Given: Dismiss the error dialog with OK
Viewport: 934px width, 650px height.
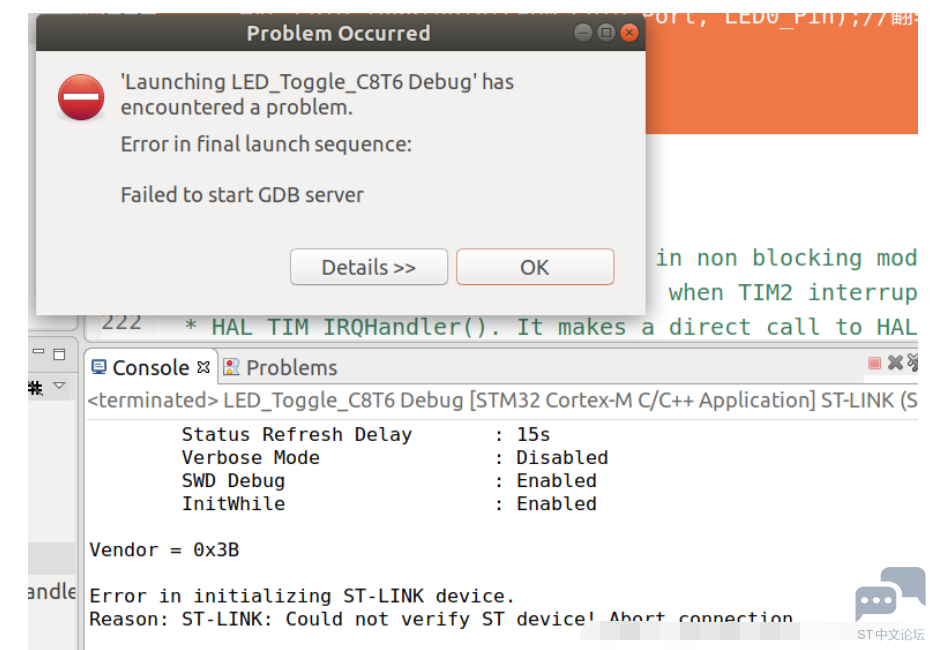Looking at the screenshot, I should (535, 267).
